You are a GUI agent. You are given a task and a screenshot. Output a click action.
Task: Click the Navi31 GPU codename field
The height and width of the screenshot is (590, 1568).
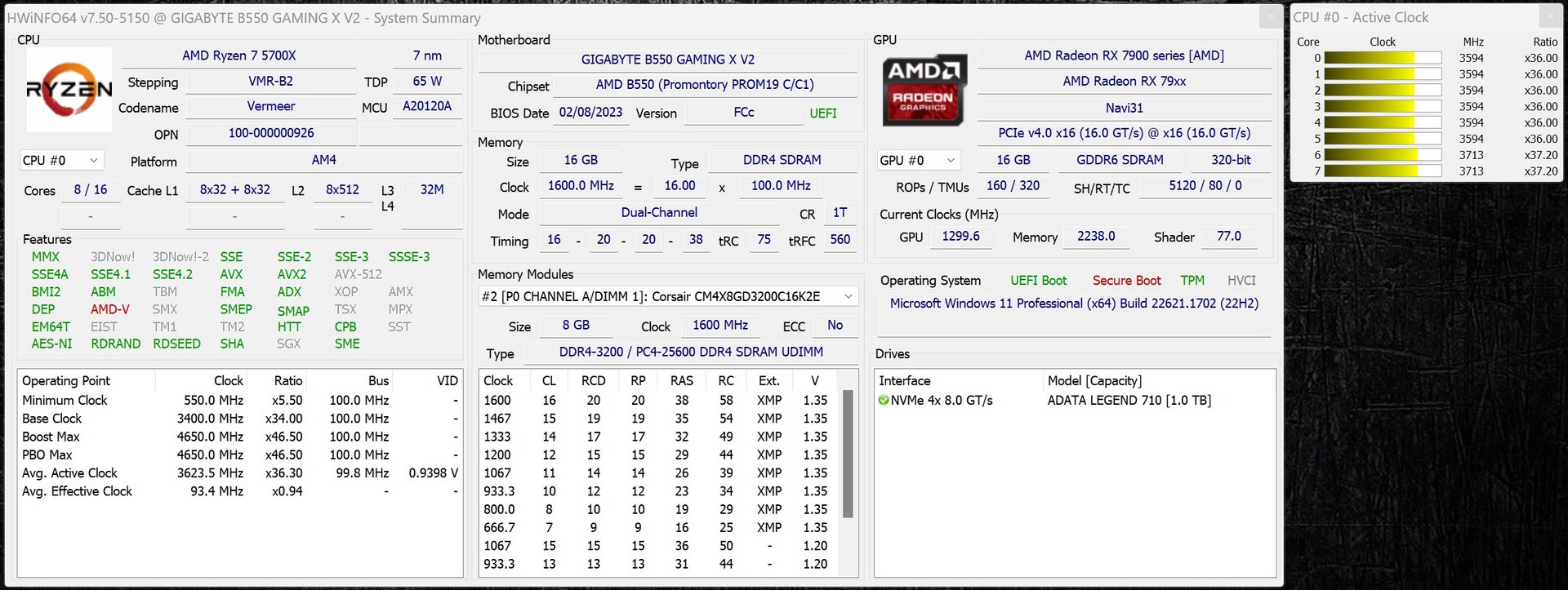[x=1125, y=108]
